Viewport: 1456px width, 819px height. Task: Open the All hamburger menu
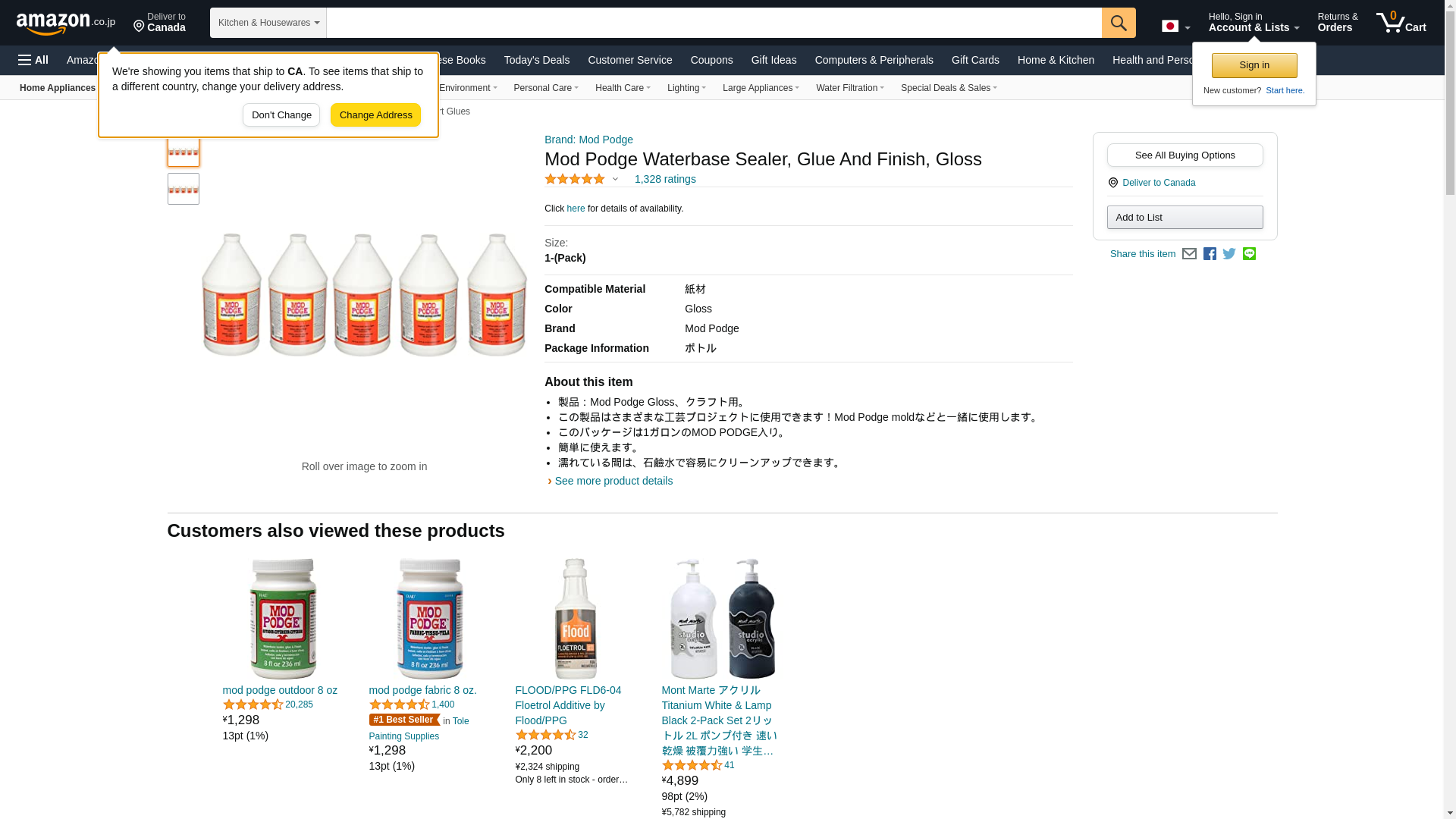click(x=33, y=60)
